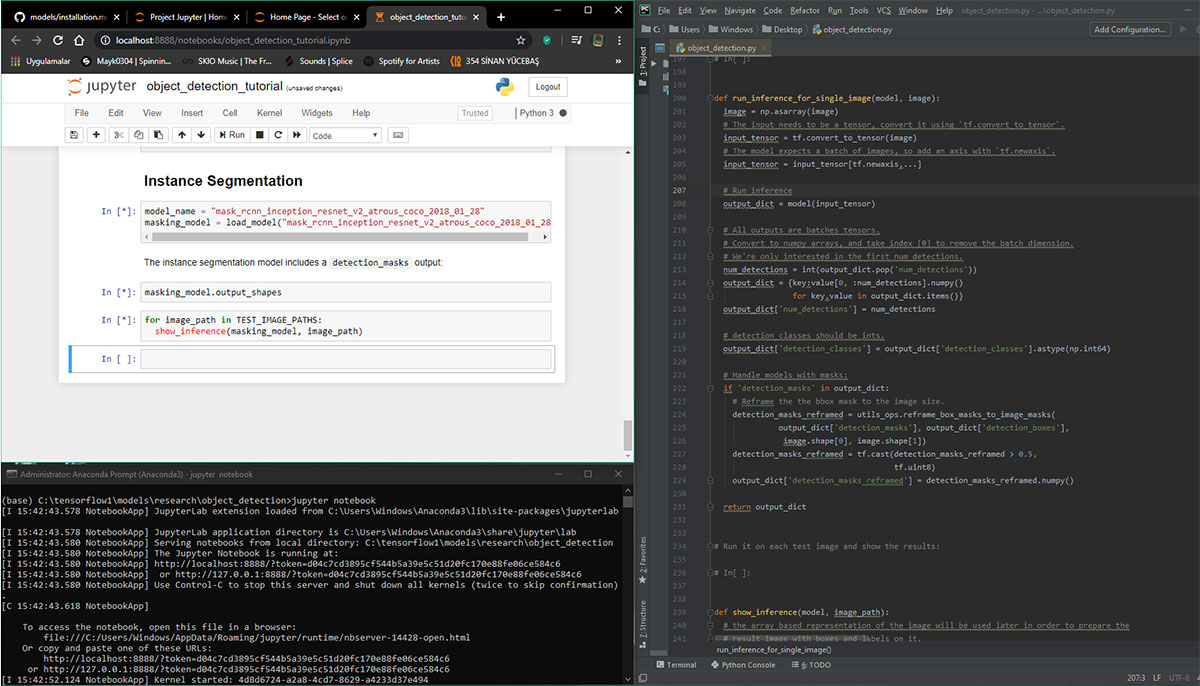Open Chrome media control icon
The width and height of the screenshot is (1200, 686).
point(577,40)
